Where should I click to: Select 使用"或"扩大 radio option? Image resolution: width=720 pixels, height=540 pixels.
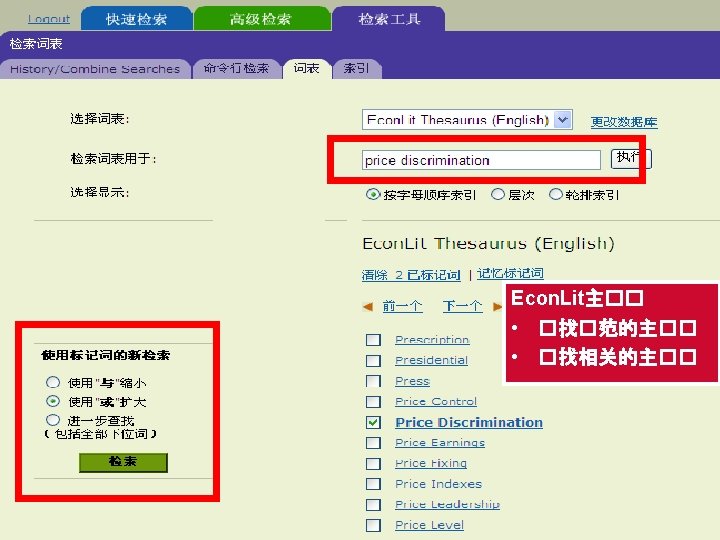(x=53, y=401)
